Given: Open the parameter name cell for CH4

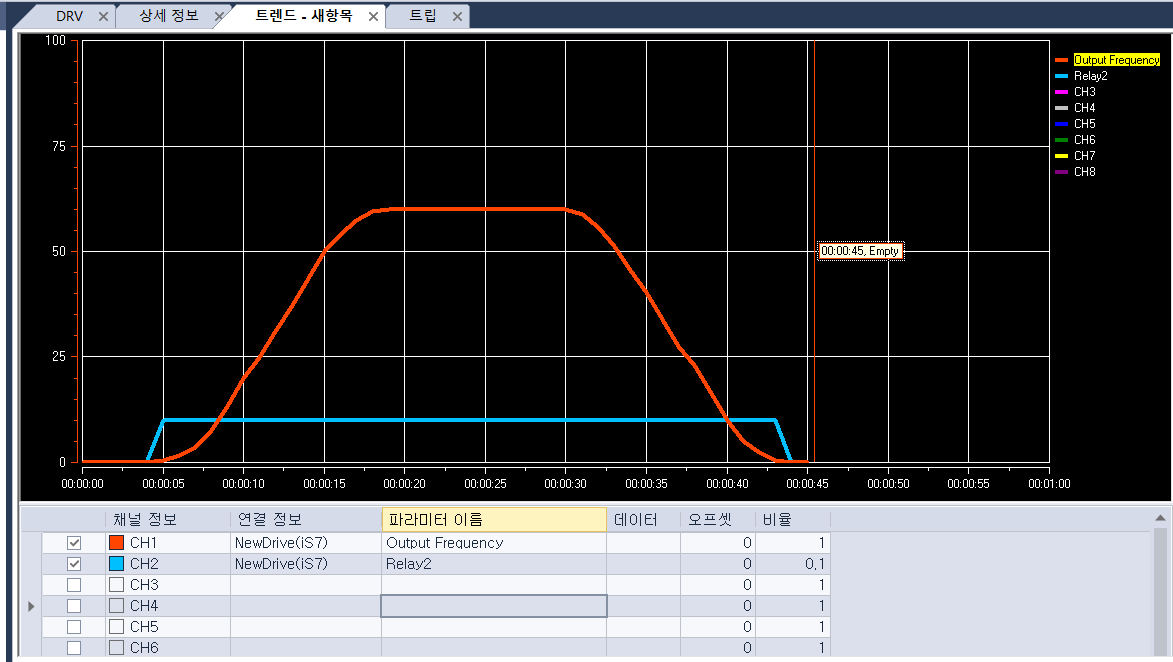Looking at the screenshot, I should 492,605.
